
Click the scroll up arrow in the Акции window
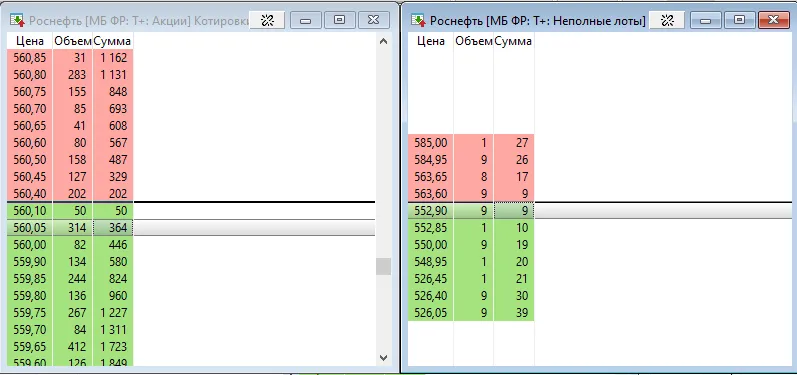(x=383, y=41)
